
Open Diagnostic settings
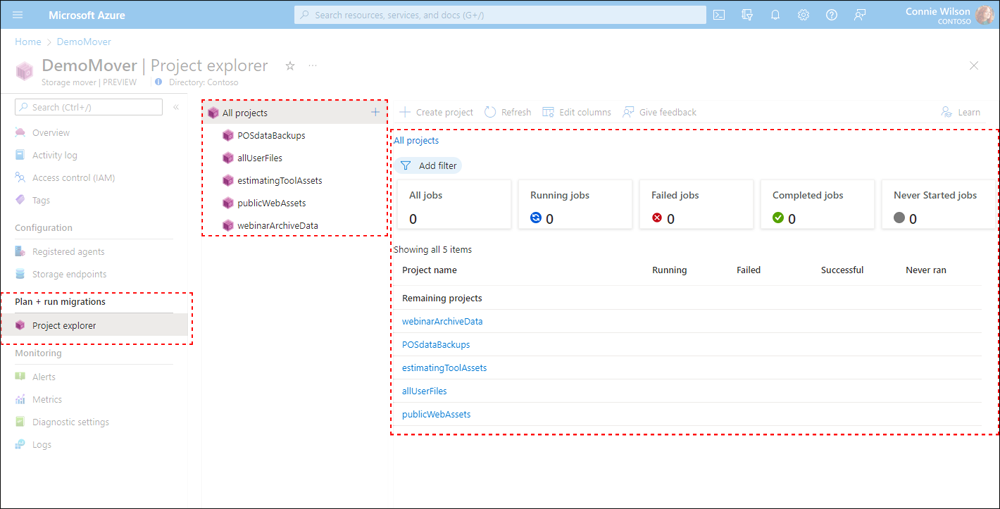coord(70,422)
